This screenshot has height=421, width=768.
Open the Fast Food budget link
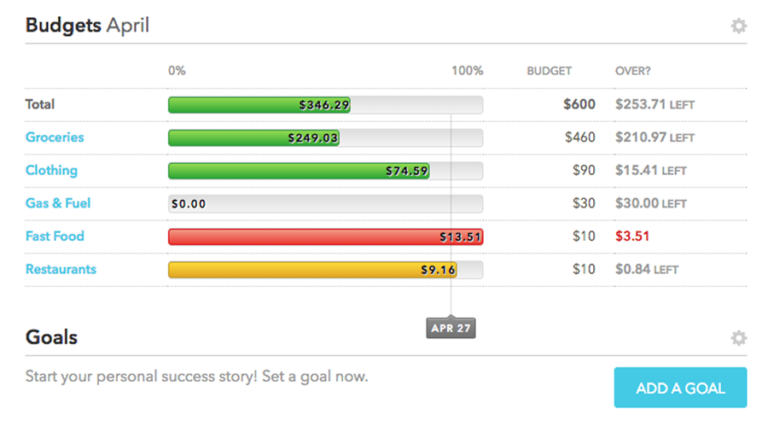54,236
